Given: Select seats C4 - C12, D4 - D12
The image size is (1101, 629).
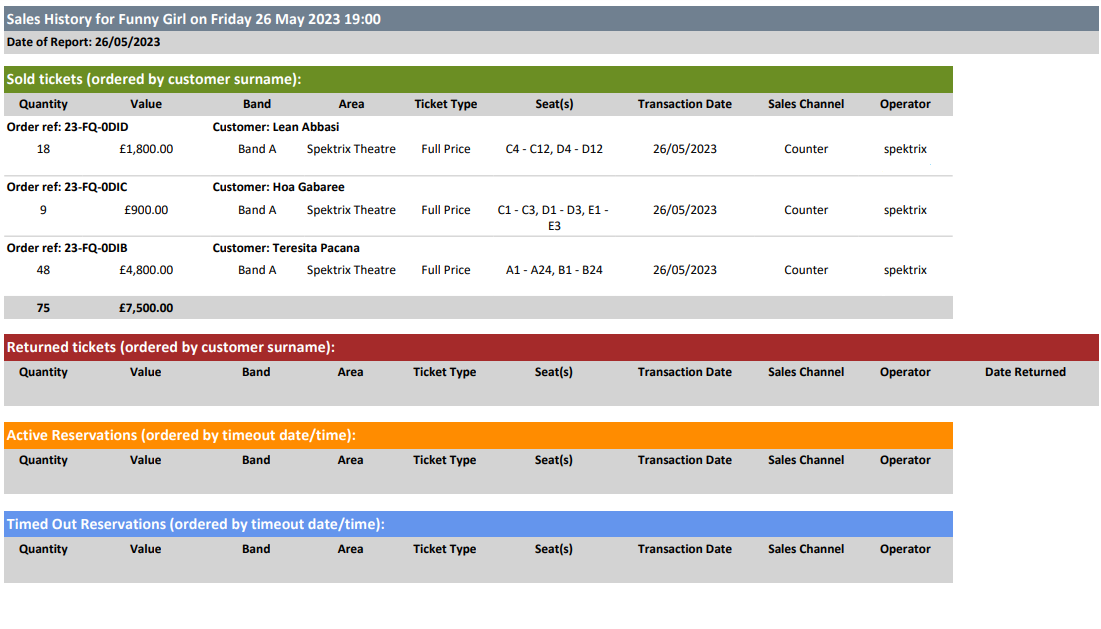Looking at the screenshot, I should [x=554, y=149].
